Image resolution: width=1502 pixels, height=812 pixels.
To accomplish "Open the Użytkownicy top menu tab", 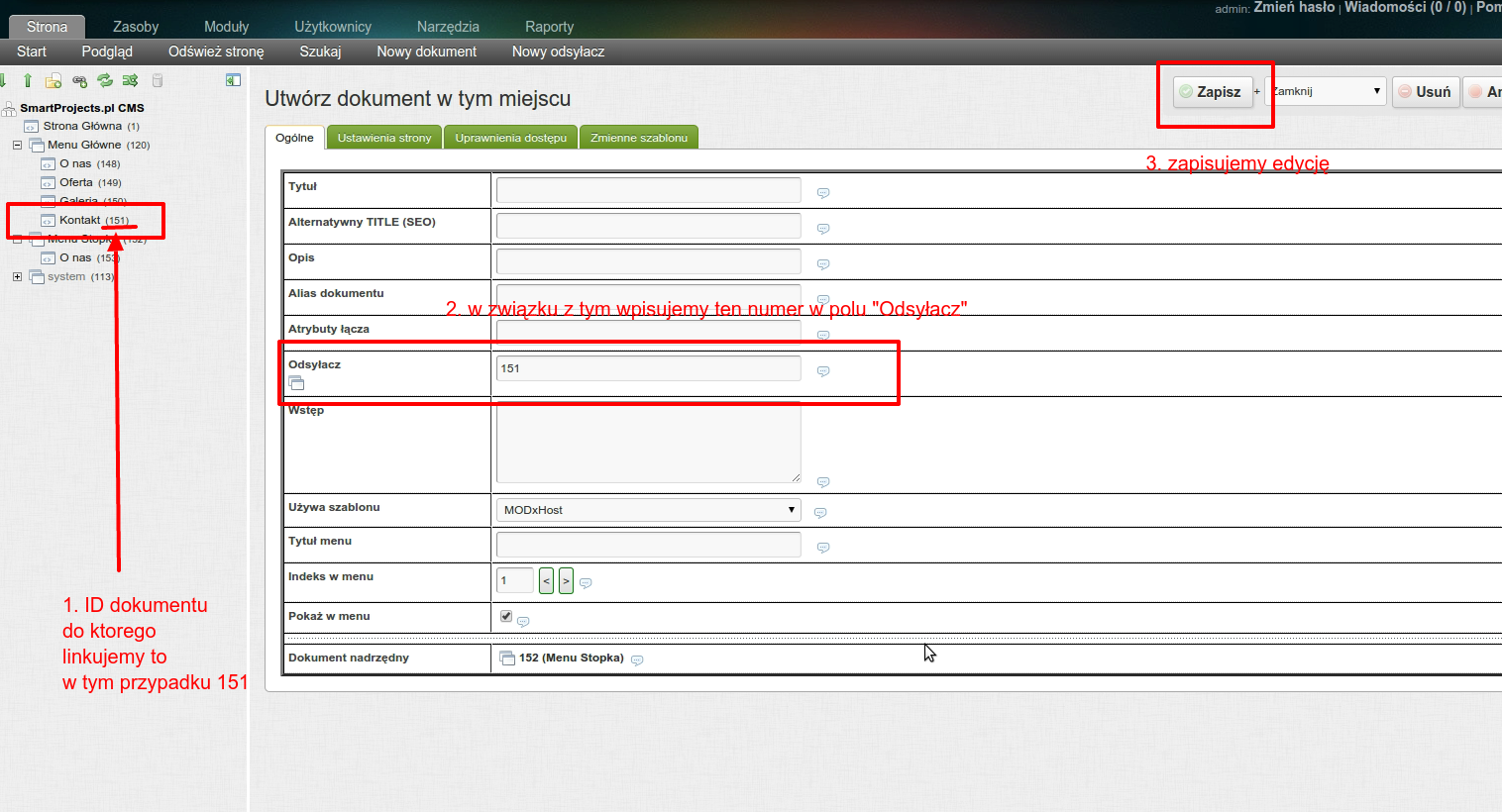I will 333,27.
